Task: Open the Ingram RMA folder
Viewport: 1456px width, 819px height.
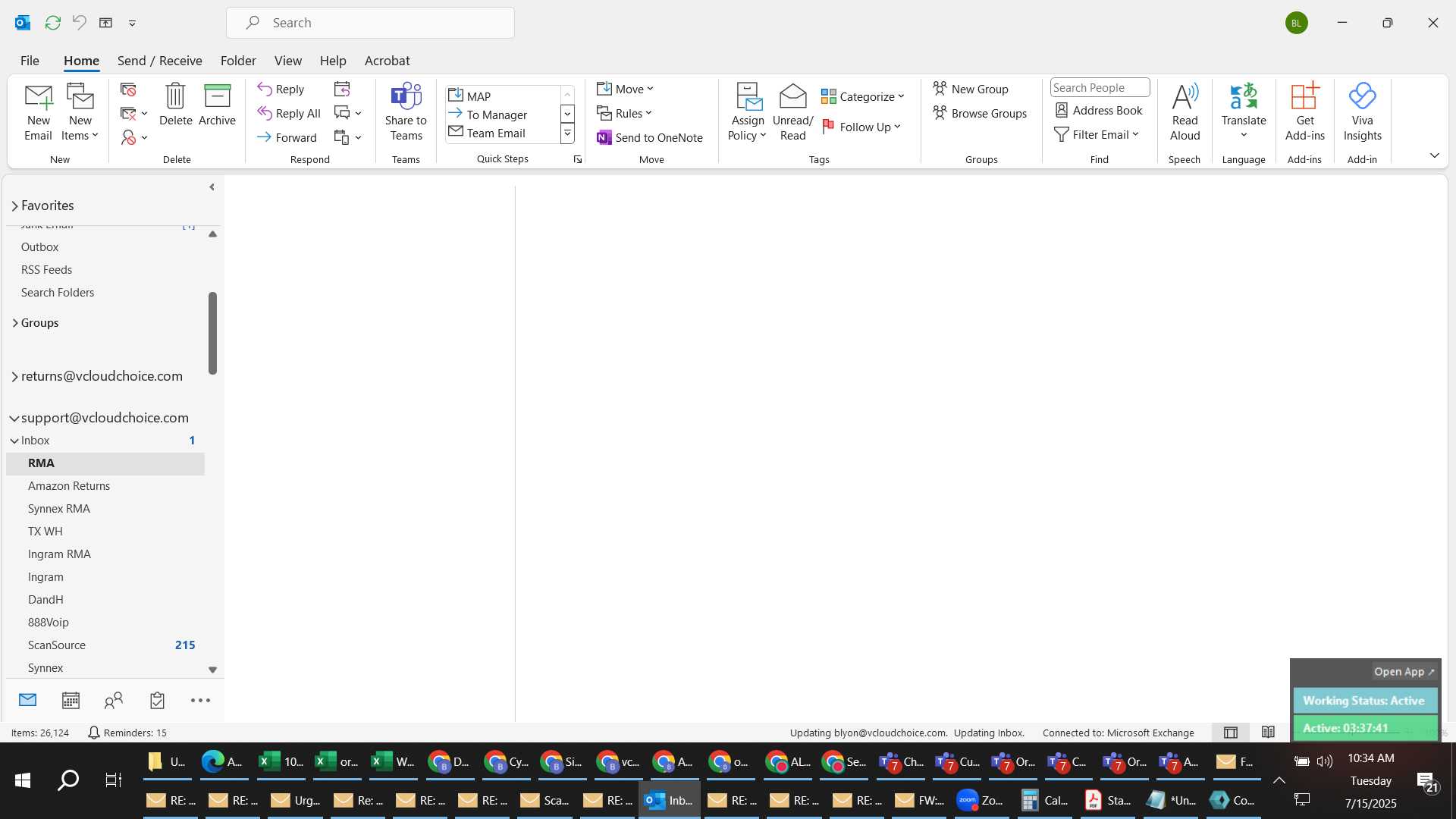Action: click(105, 554)
